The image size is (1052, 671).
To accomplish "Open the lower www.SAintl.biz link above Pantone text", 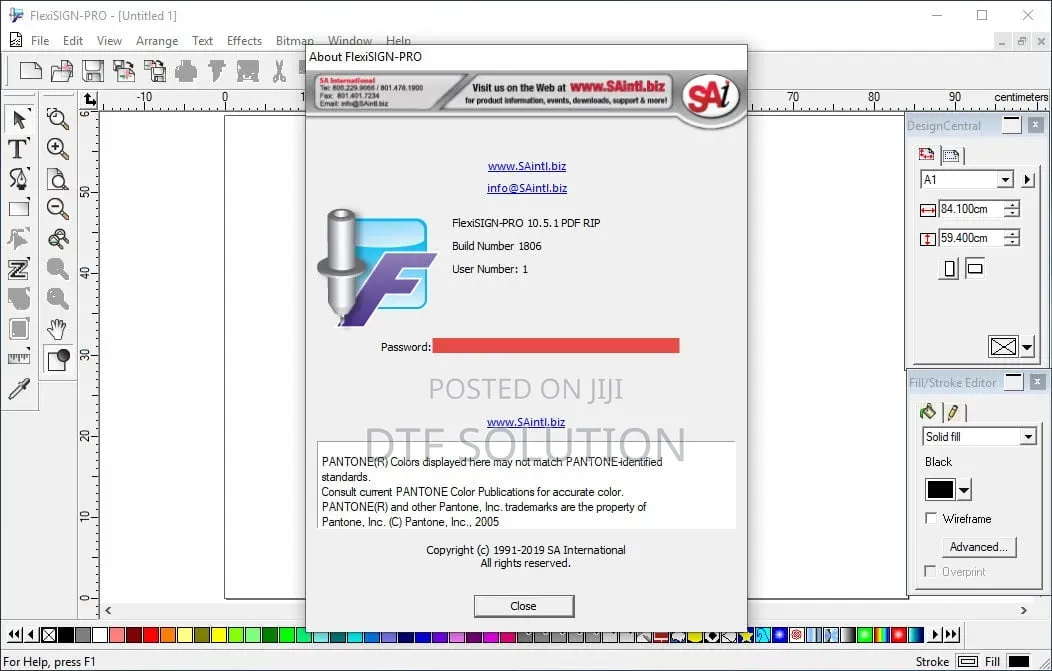I will pyautogui.click(x=526, y=422).
